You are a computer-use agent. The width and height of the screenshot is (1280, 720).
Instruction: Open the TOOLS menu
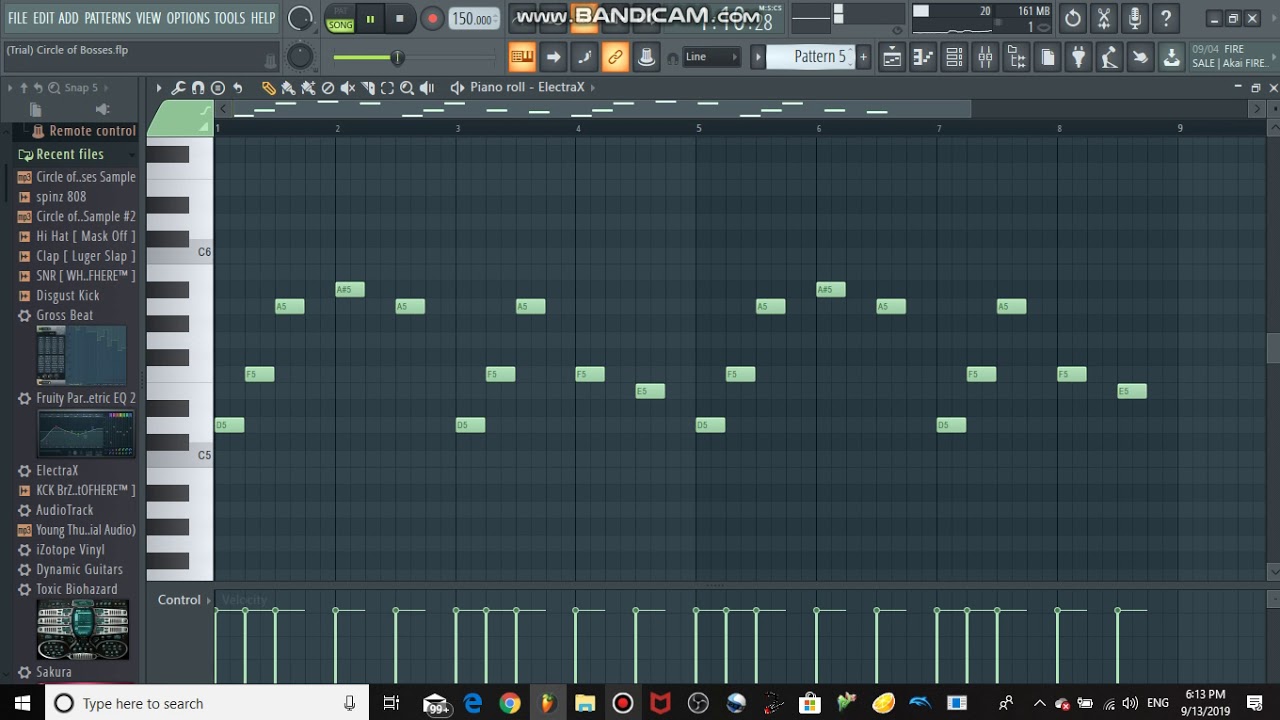pos(229,18)
